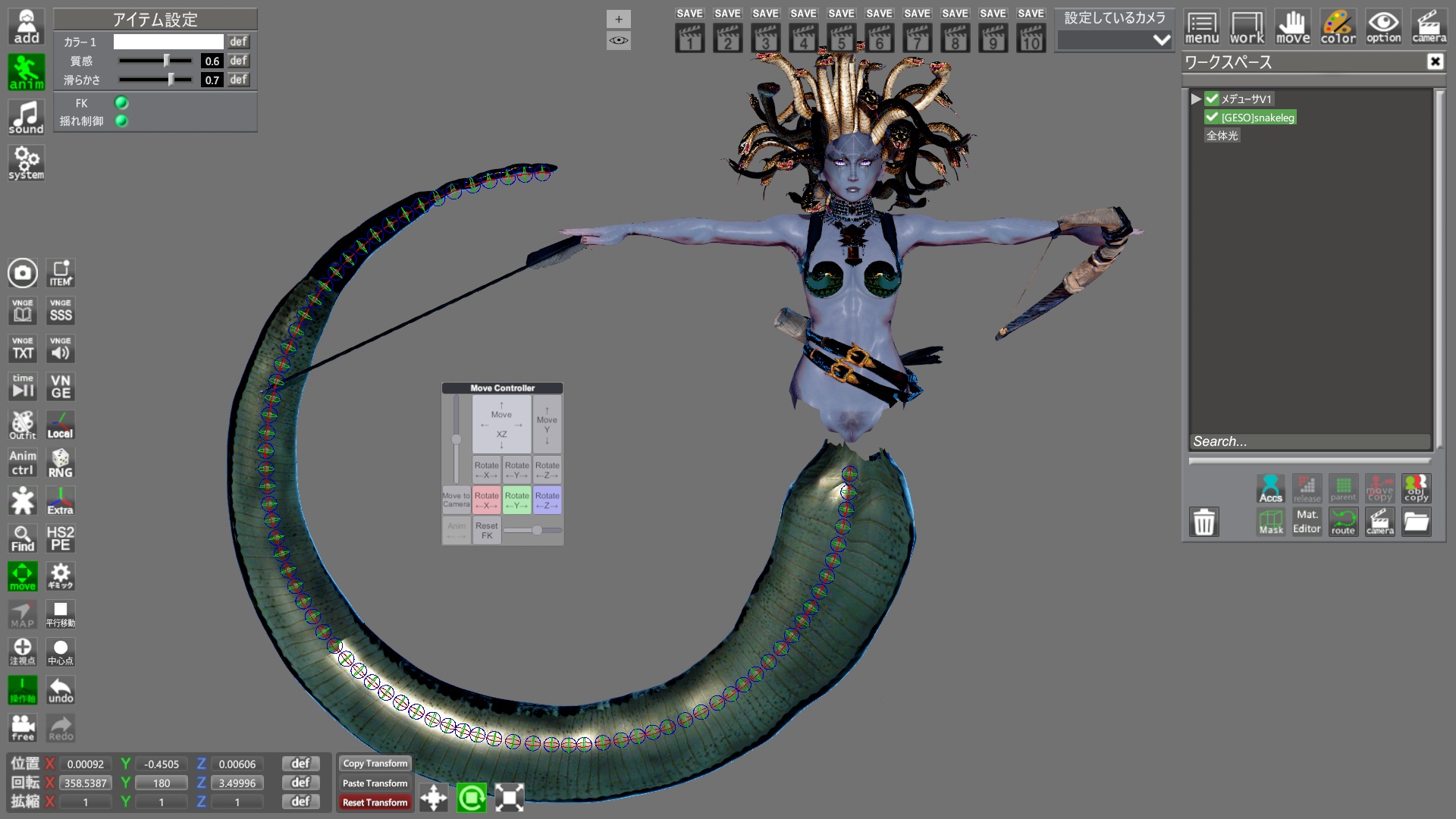
Task: Click the undo arrow icon
Action: pos(61,690)
